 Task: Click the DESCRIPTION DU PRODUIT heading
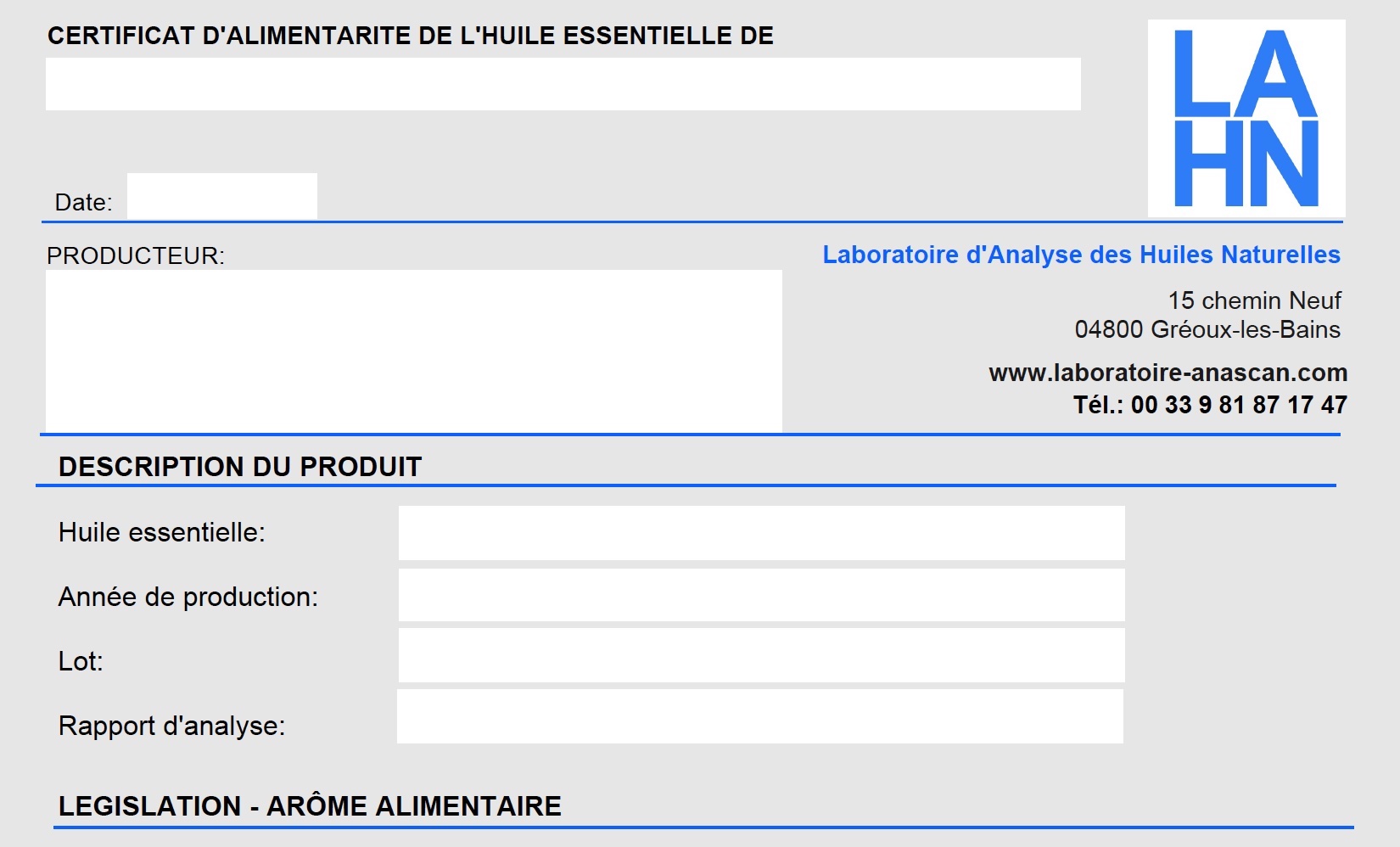coord(240,467)
